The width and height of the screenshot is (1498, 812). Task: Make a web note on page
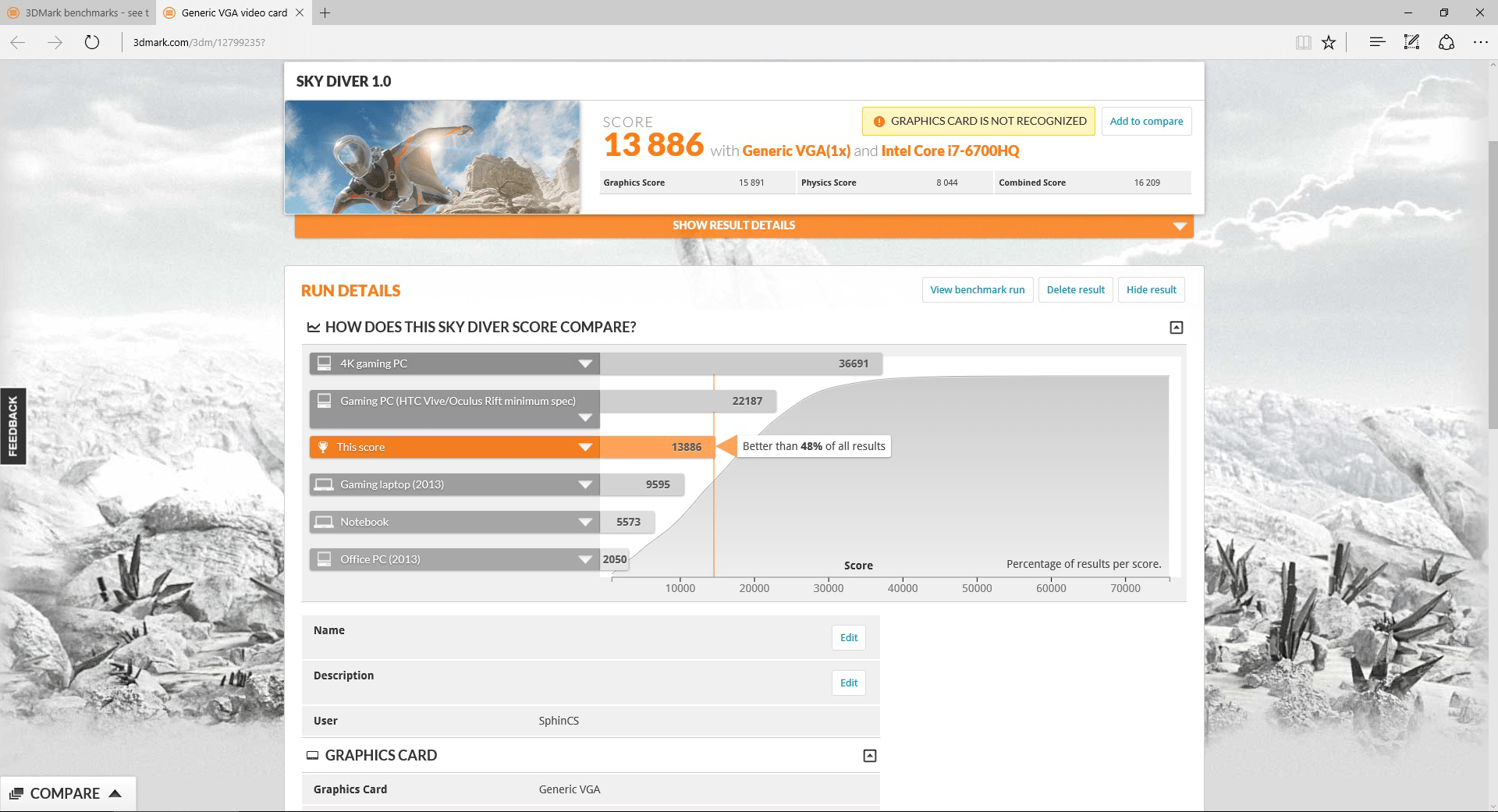pyautogui.click(x=1411, y=42)
